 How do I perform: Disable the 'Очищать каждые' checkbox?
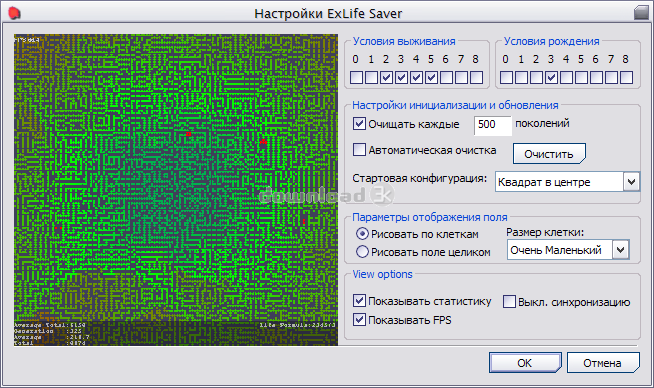coord(359,124)
